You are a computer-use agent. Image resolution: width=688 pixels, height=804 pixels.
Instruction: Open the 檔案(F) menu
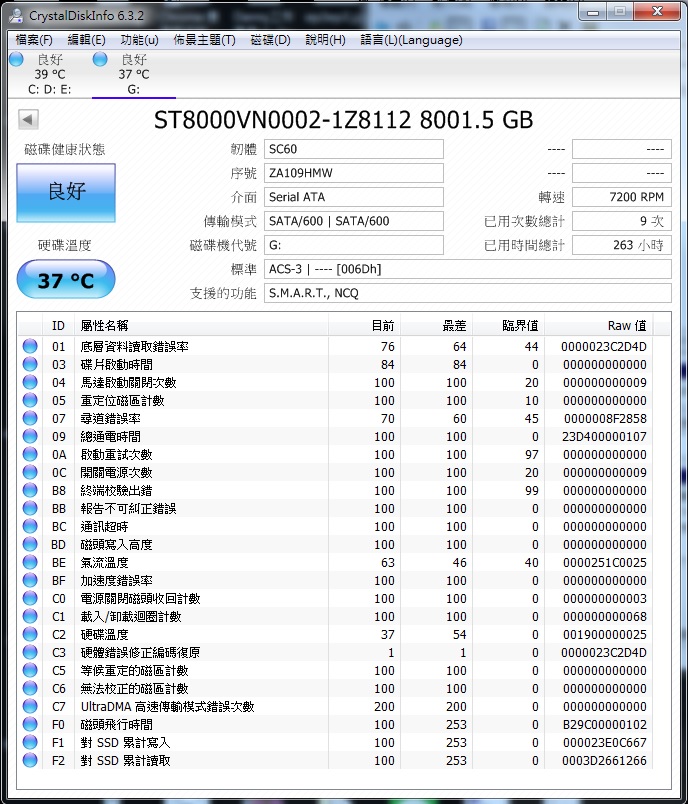coord(34,40)
